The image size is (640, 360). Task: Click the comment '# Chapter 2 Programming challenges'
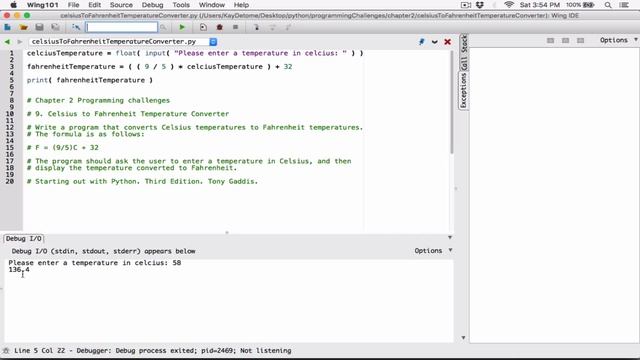pyautogui.click(x=98, y=100)
